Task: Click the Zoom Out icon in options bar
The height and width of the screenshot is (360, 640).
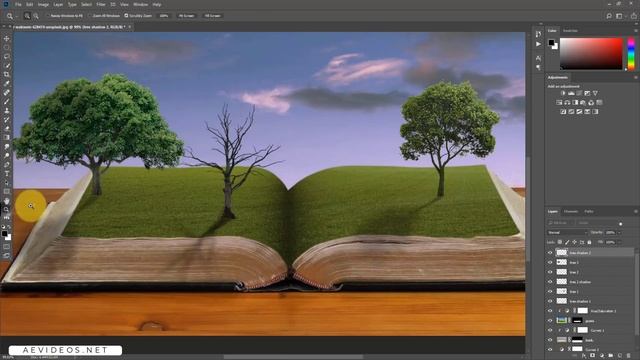Action: click(36, 16)
